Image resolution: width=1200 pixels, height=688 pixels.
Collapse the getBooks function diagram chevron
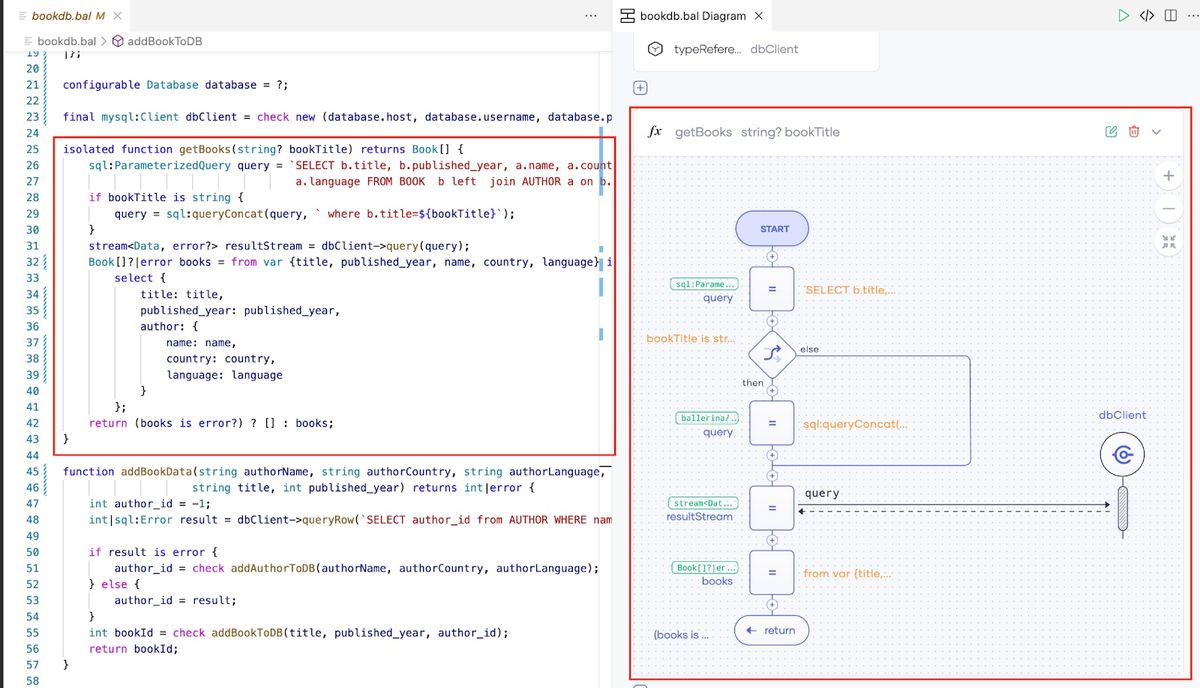point(1157,132)
